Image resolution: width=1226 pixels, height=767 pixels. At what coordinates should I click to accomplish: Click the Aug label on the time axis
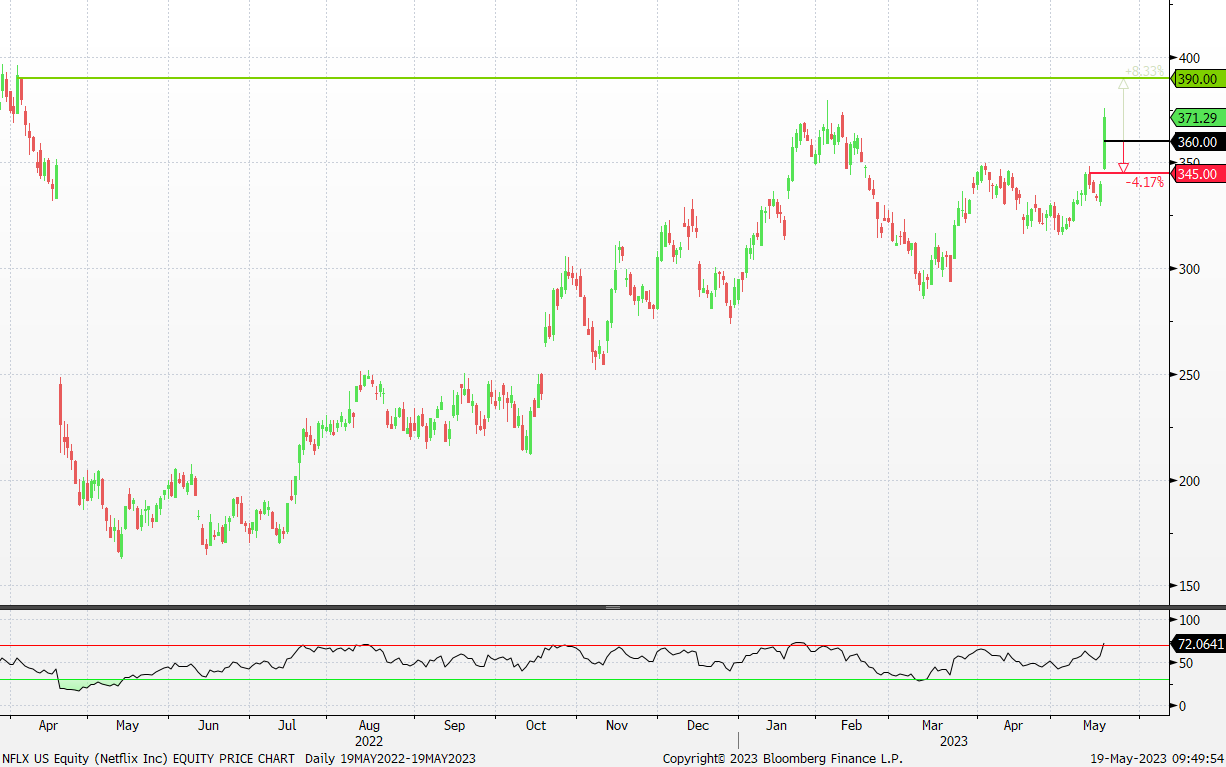[369, 725]
